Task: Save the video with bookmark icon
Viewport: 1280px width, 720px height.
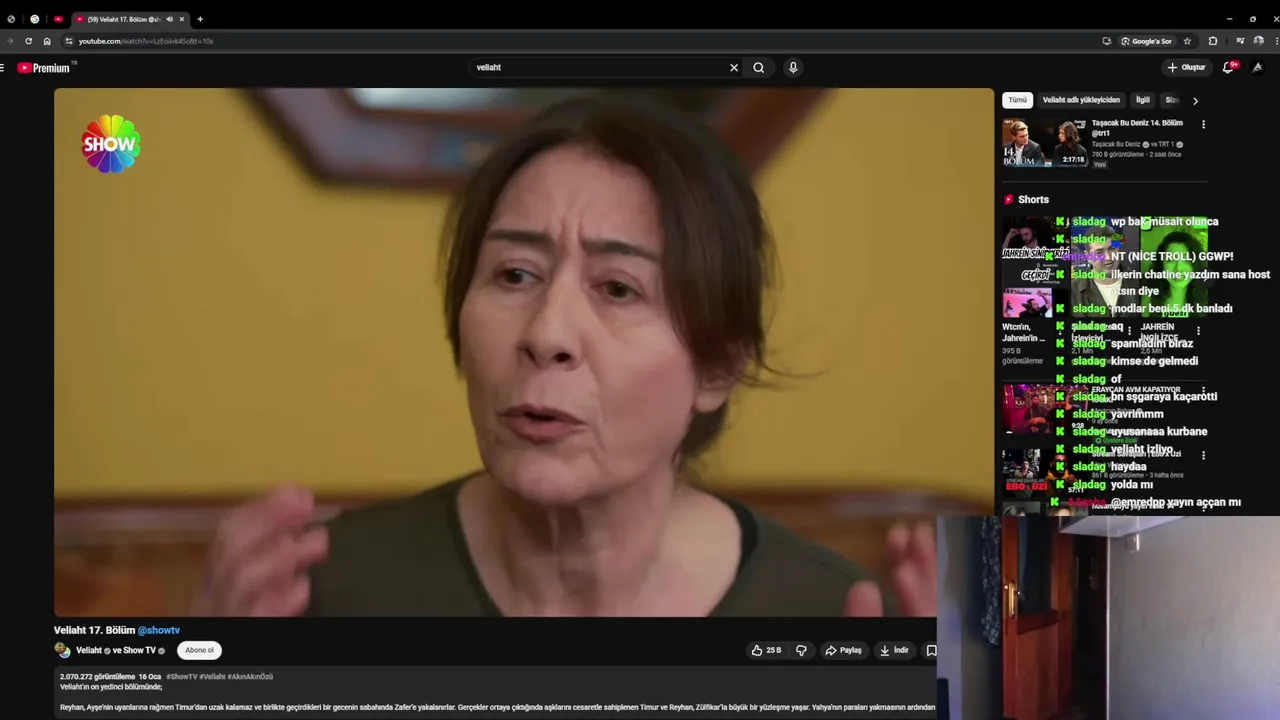Action: [x=931, y=650]
